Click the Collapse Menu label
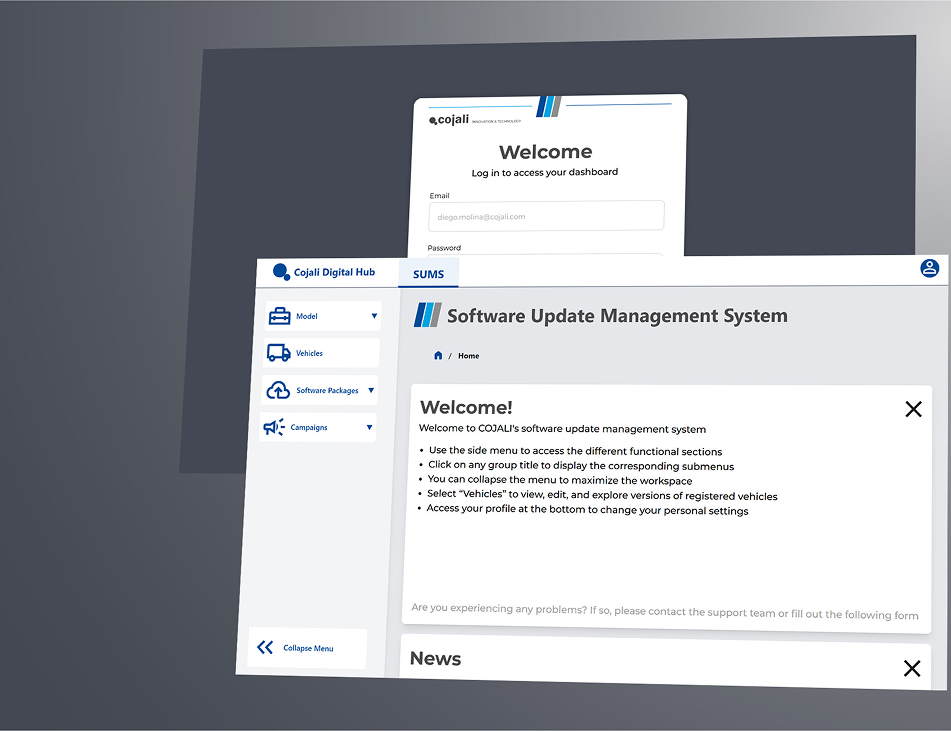Viewport: 951px width, 731px height. click(308, 648)
